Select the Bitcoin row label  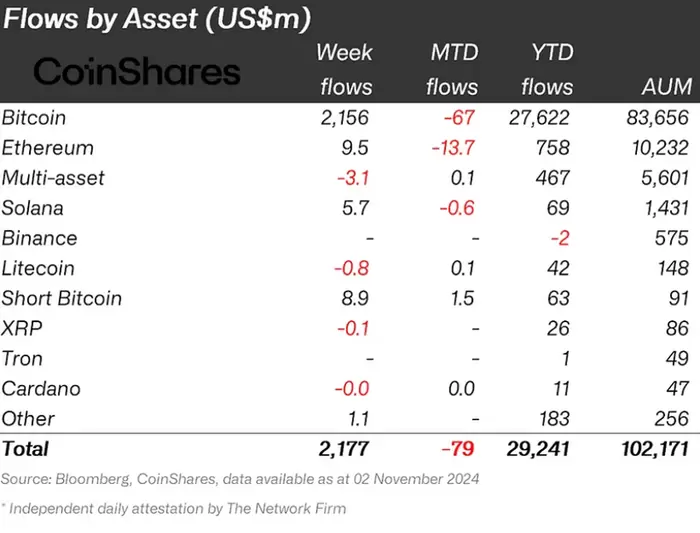(x=35, y=117)
